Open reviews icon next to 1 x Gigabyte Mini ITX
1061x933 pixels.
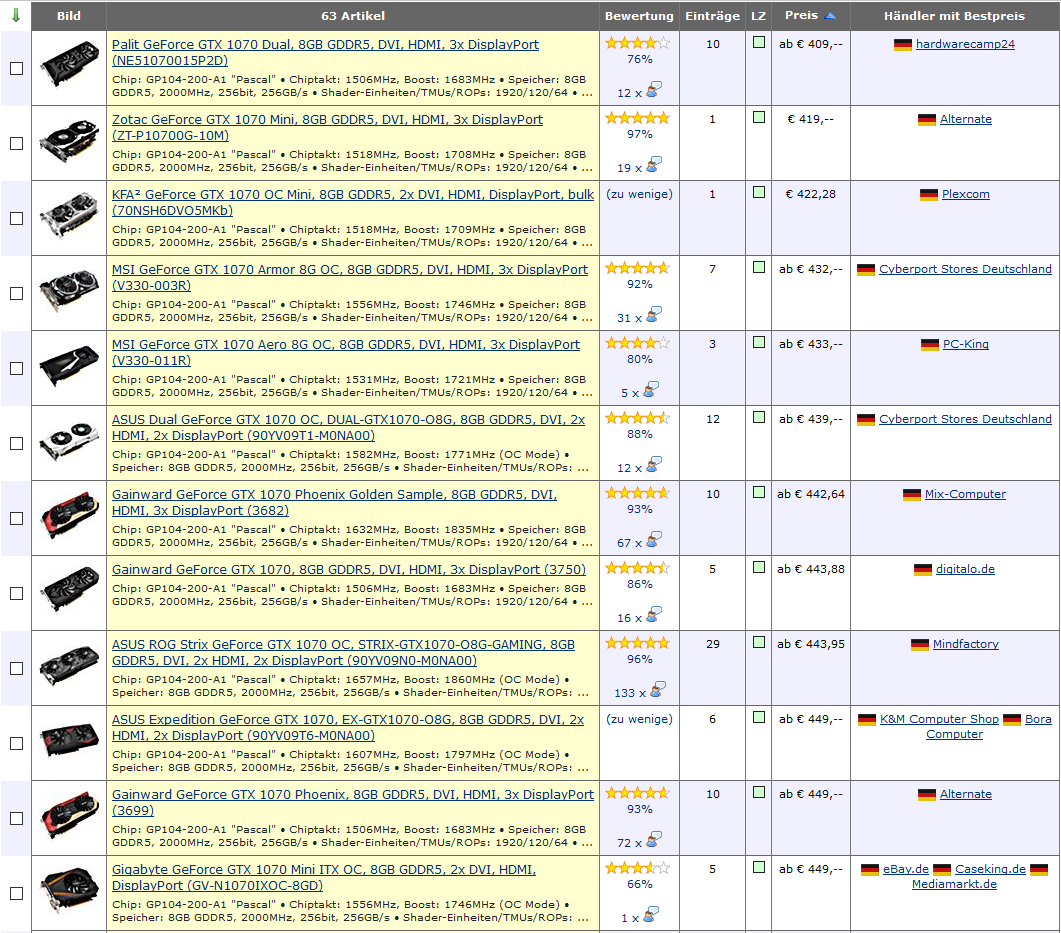point(650,915)
